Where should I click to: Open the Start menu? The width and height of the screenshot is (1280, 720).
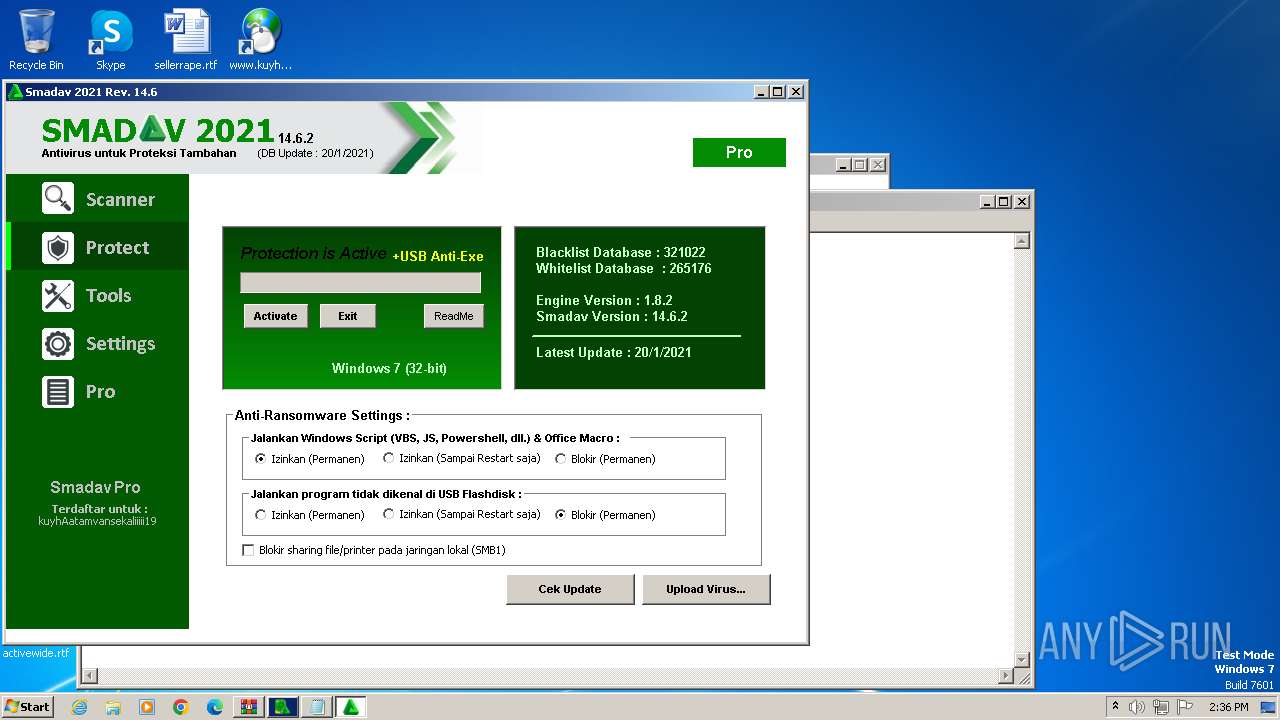click(x=27, y=707)
